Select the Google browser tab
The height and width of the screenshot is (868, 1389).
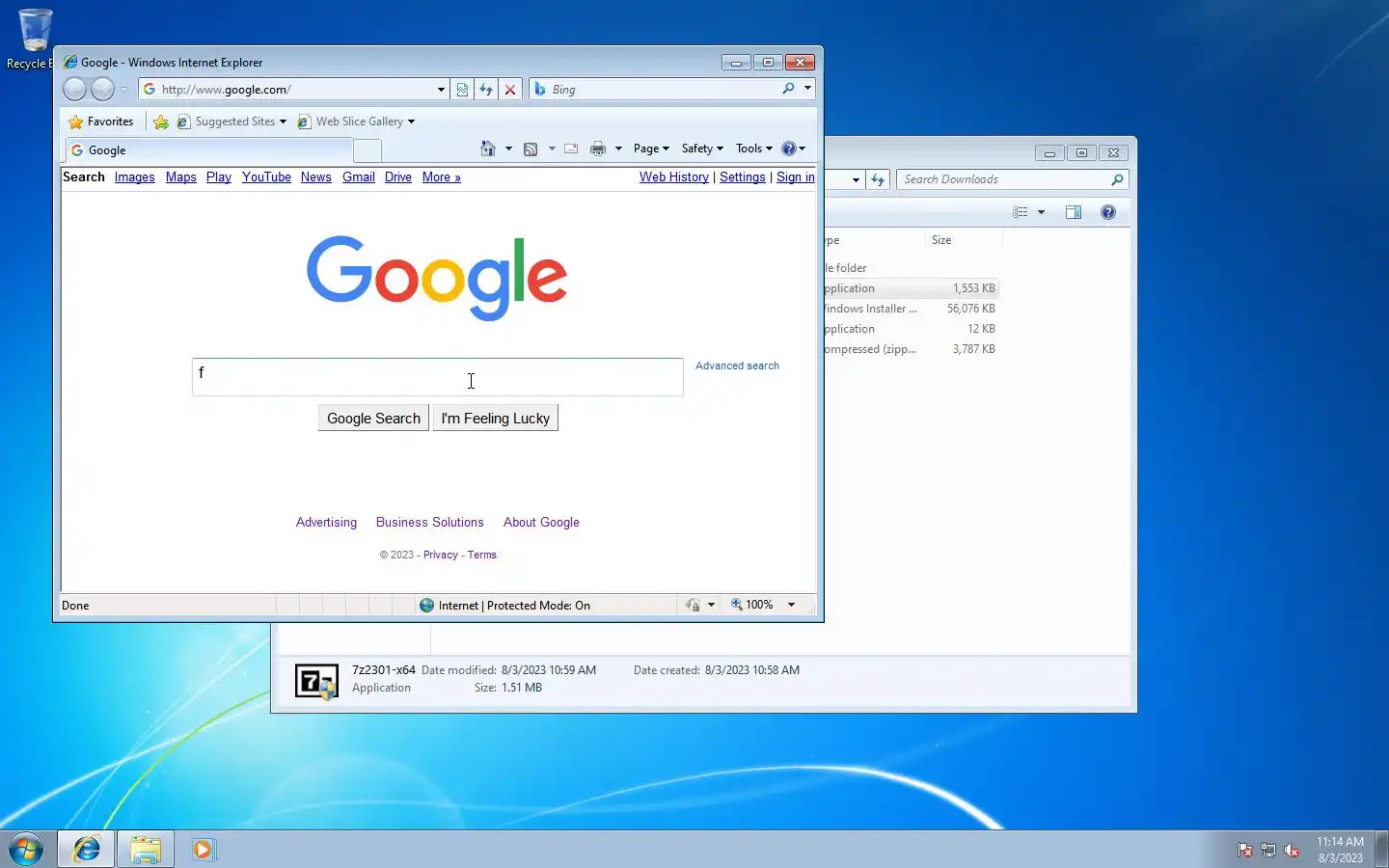coord(208,150)
